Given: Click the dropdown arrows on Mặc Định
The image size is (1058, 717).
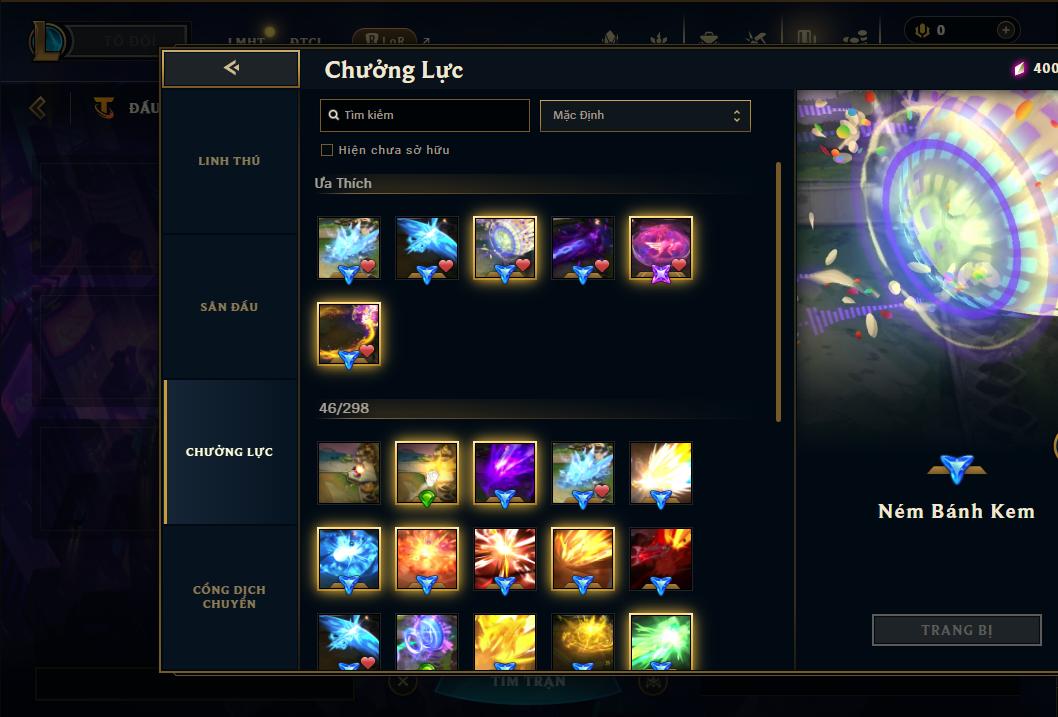Looking at the screenshot, I should pyautogui.click(x=737, y=116).
